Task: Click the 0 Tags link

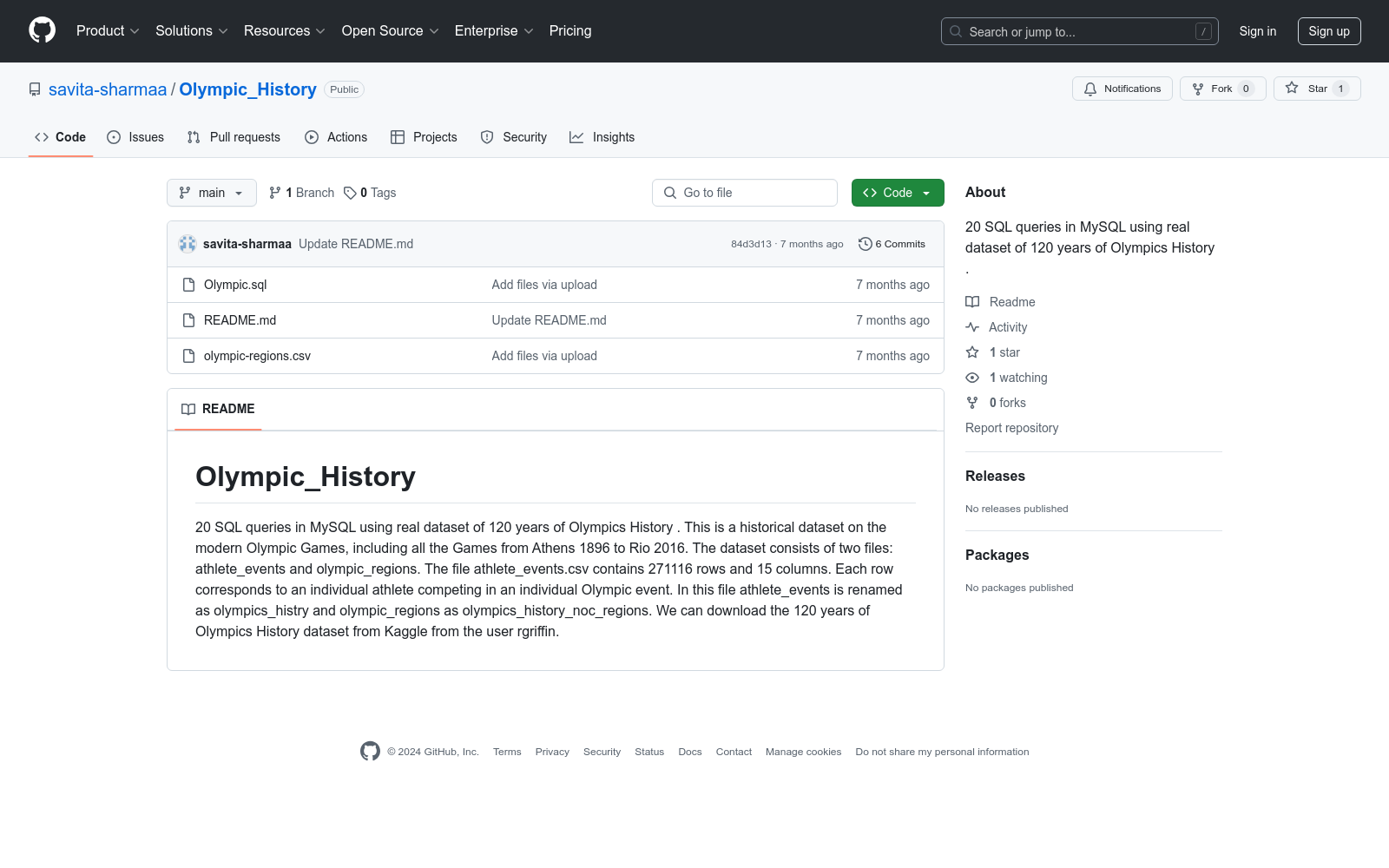Action: coord(370,193)
